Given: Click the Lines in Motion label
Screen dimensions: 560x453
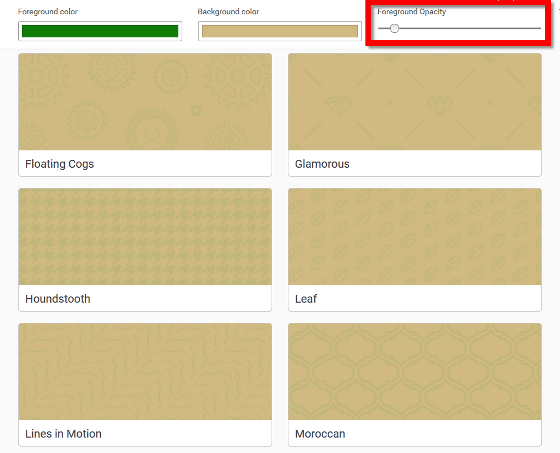Looking at the screenshot, I should click(x=64, y=434).
